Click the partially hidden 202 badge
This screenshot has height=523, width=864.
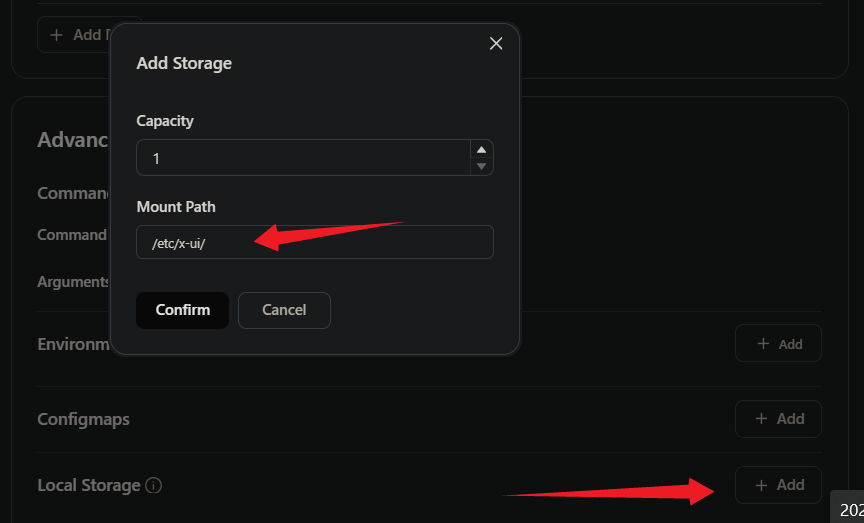847,509
